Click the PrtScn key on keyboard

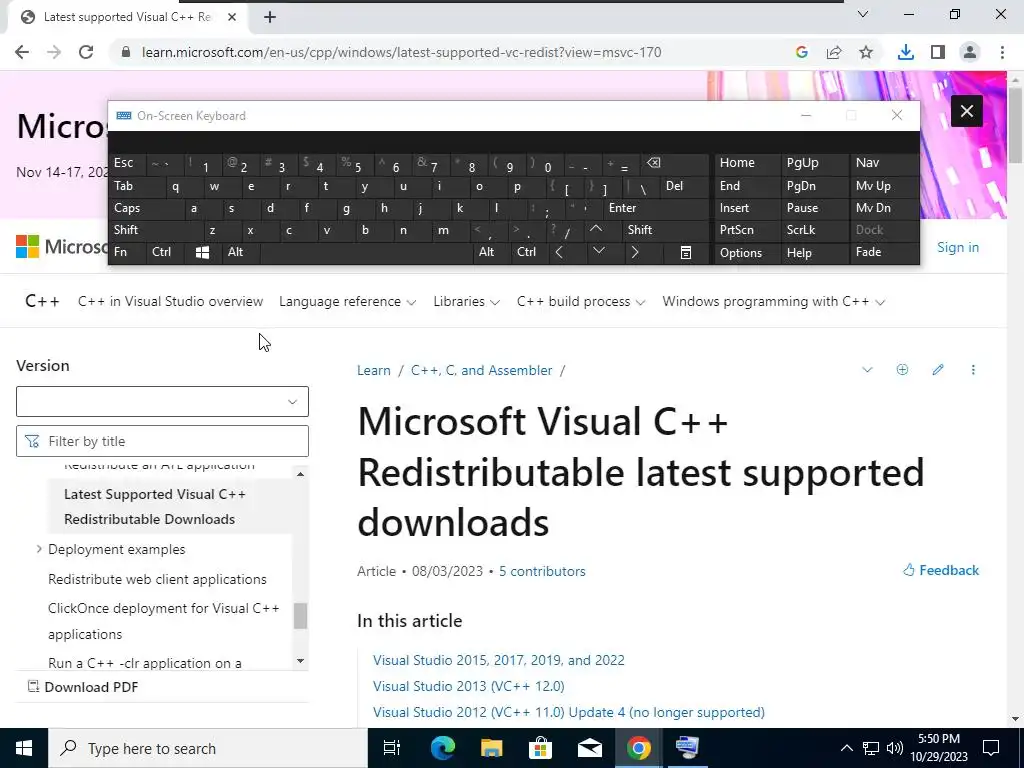(737, 230)
